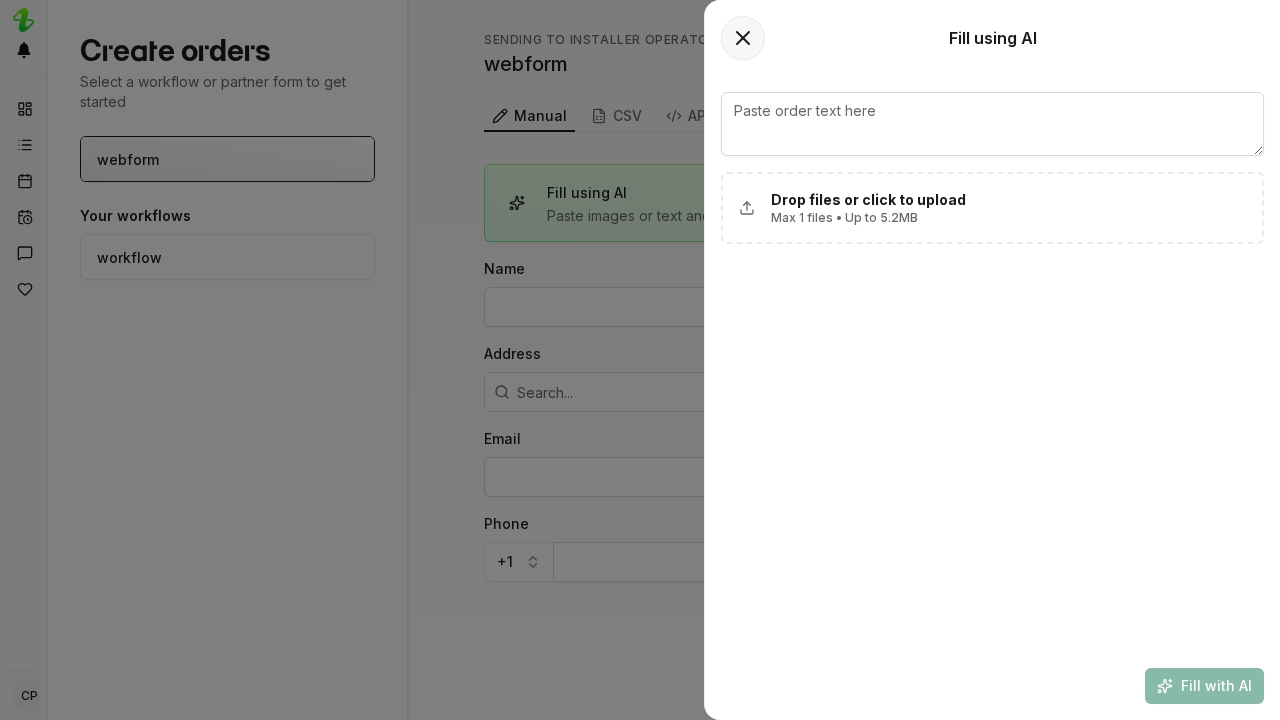Select the webform partner form
The width and height of the screenshot is (1280, 720).
(227, 159)
